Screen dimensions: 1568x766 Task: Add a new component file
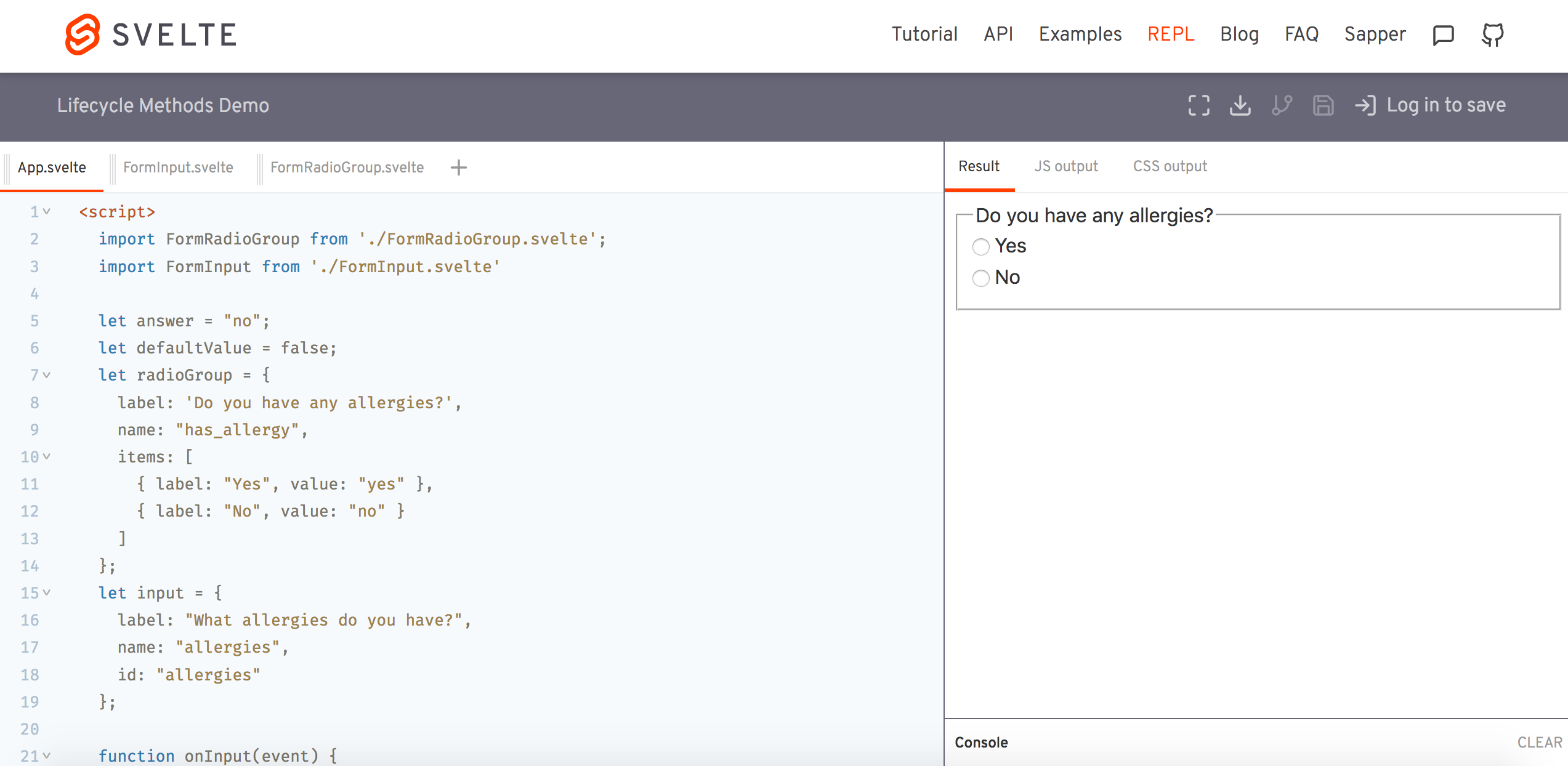click(458, 167)
